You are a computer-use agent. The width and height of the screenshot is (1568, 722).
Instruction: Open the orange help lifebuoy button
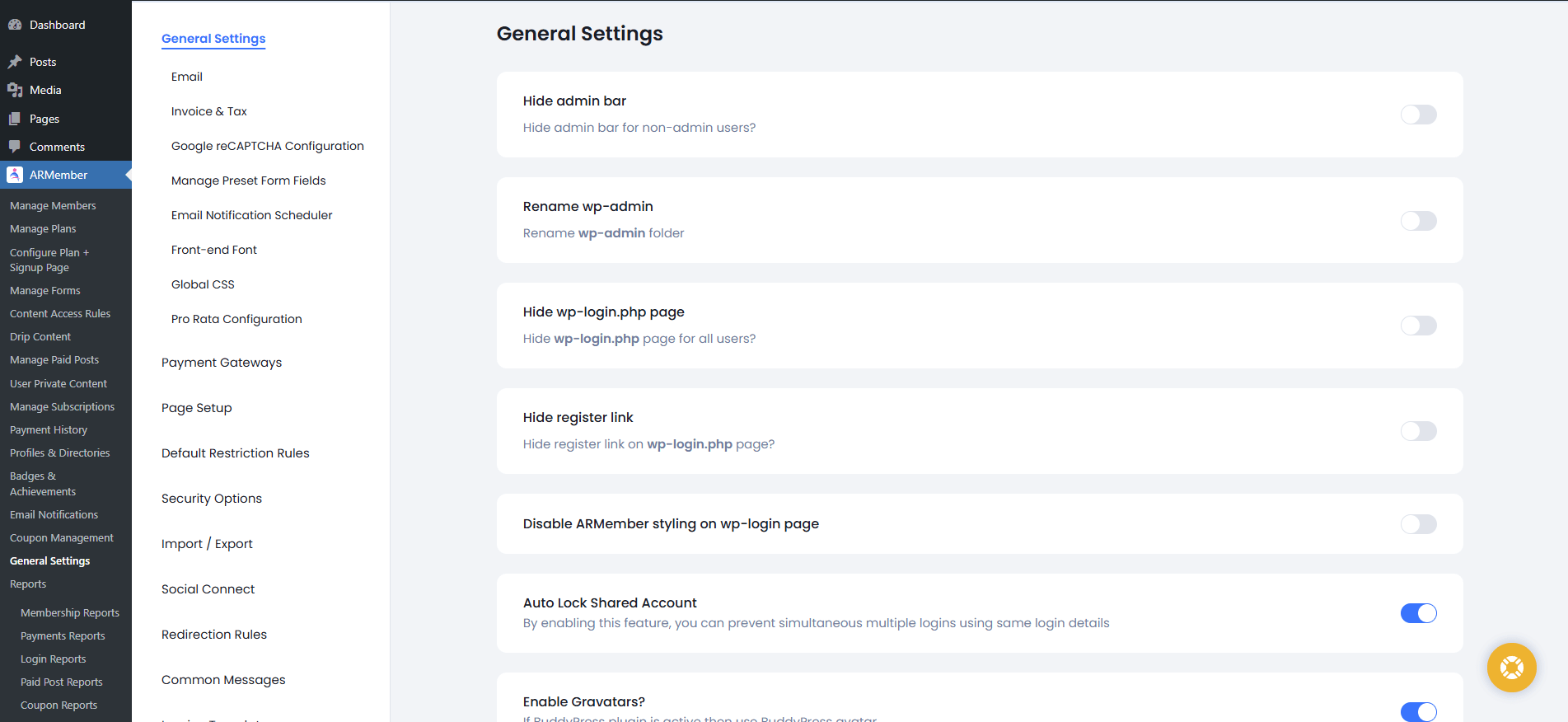click(1511, 667)
